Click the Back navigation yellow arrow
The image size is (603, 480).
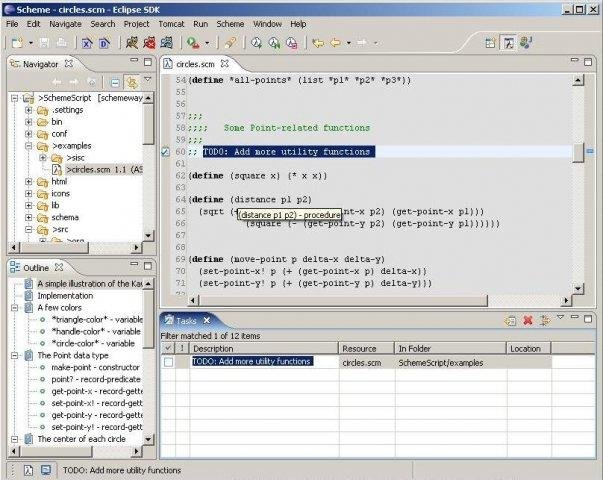336,43
